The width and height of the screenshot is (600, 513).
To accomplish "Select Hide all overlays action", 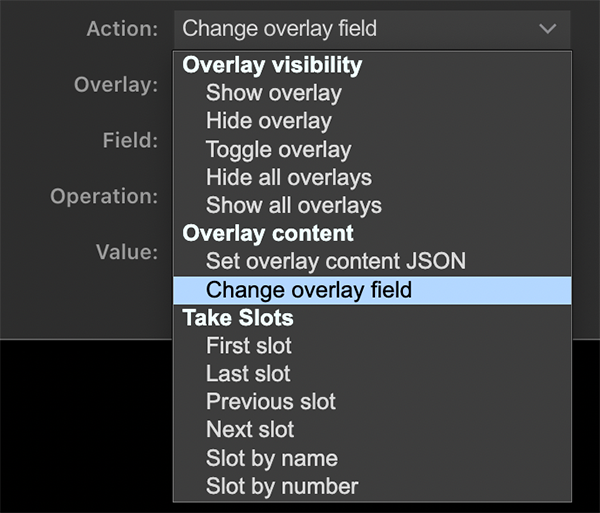I will click(288, 178).
